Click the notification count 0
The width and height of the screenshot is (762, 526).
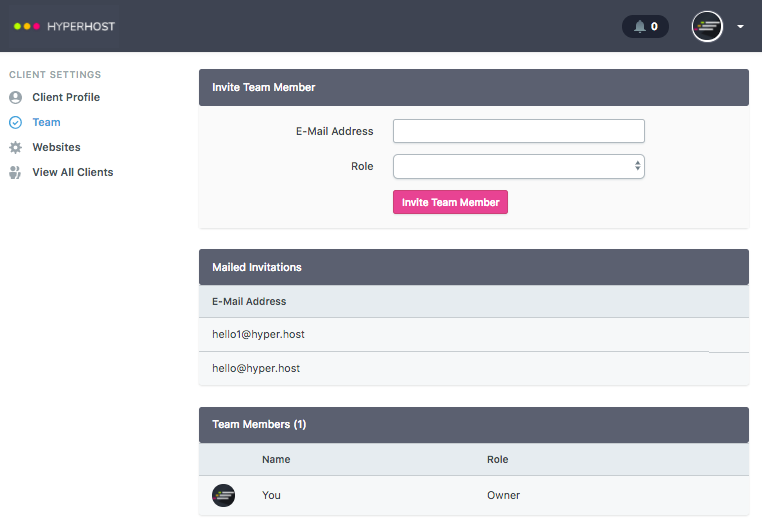[x=654, y=26]
